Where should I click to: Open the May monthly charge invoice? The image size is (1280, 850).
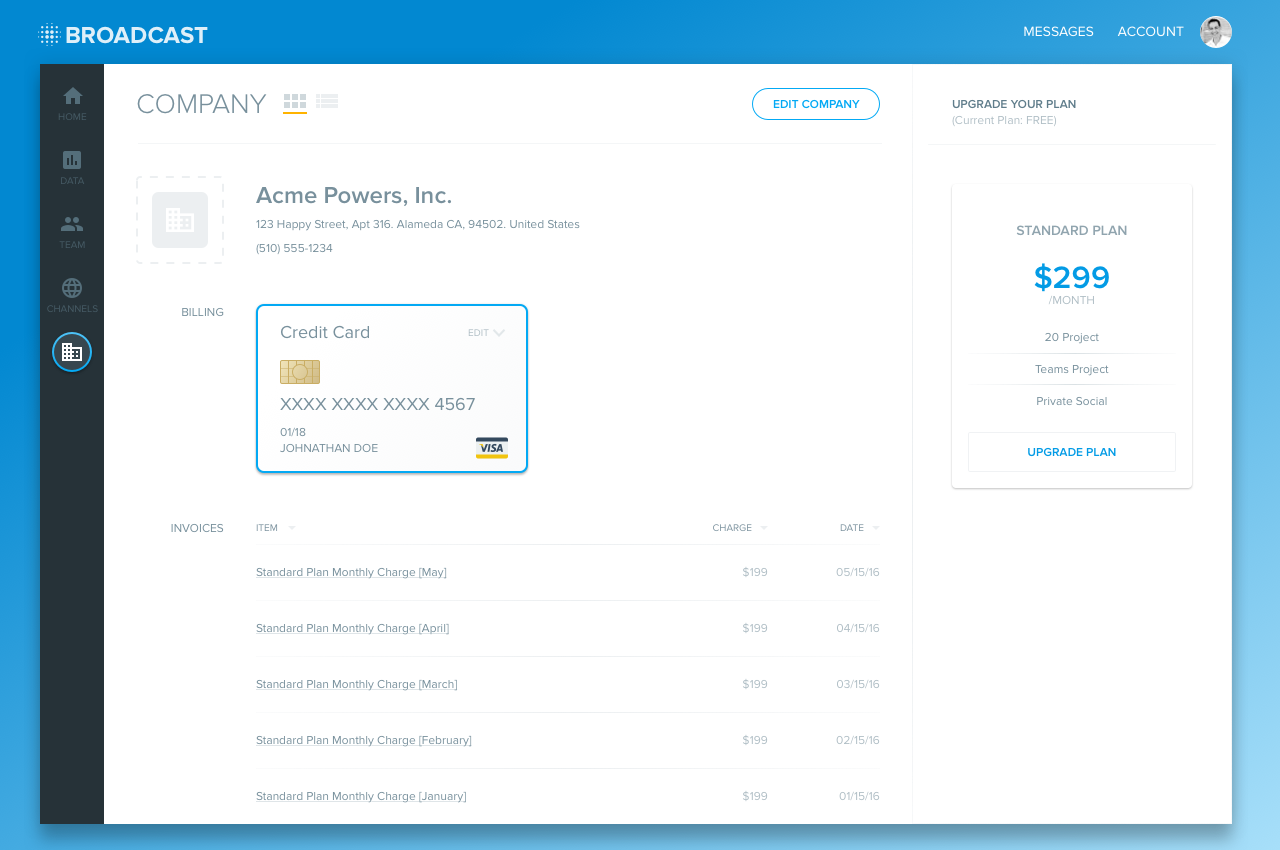click(x=351, y=572)
